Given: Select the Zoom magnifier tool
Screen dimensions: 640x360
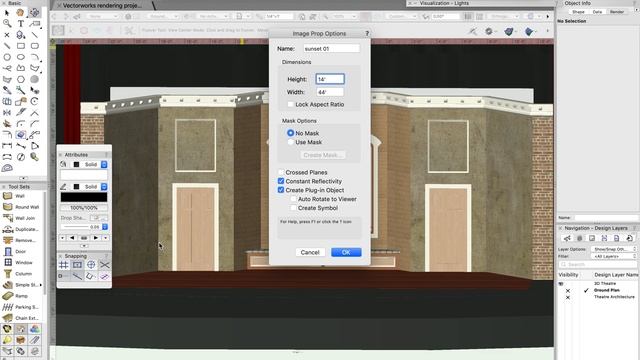Looking at the screenshot, I should [x=7, y=24].
